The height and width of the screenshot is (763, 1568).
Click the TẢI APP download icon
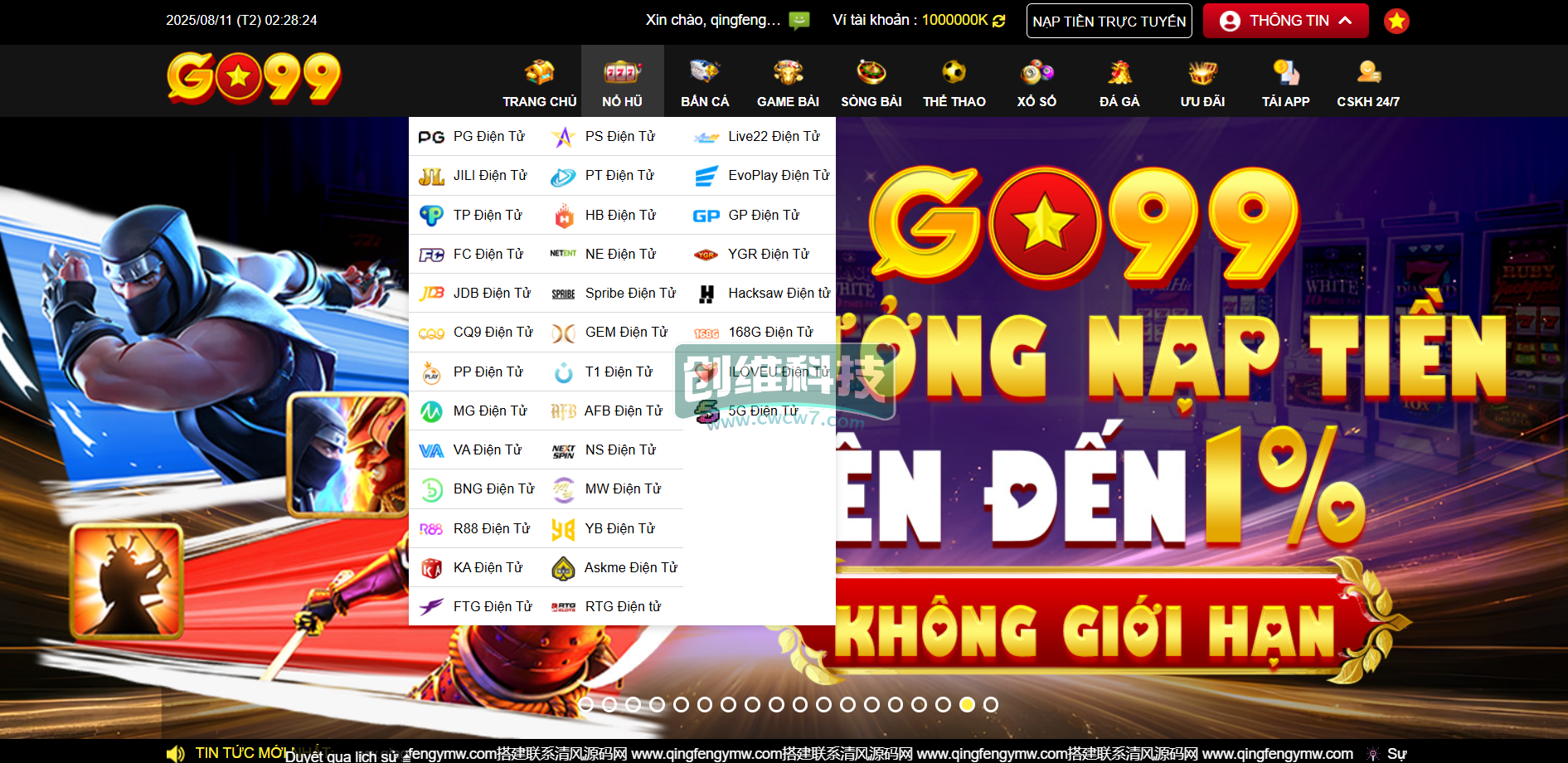1285,72
